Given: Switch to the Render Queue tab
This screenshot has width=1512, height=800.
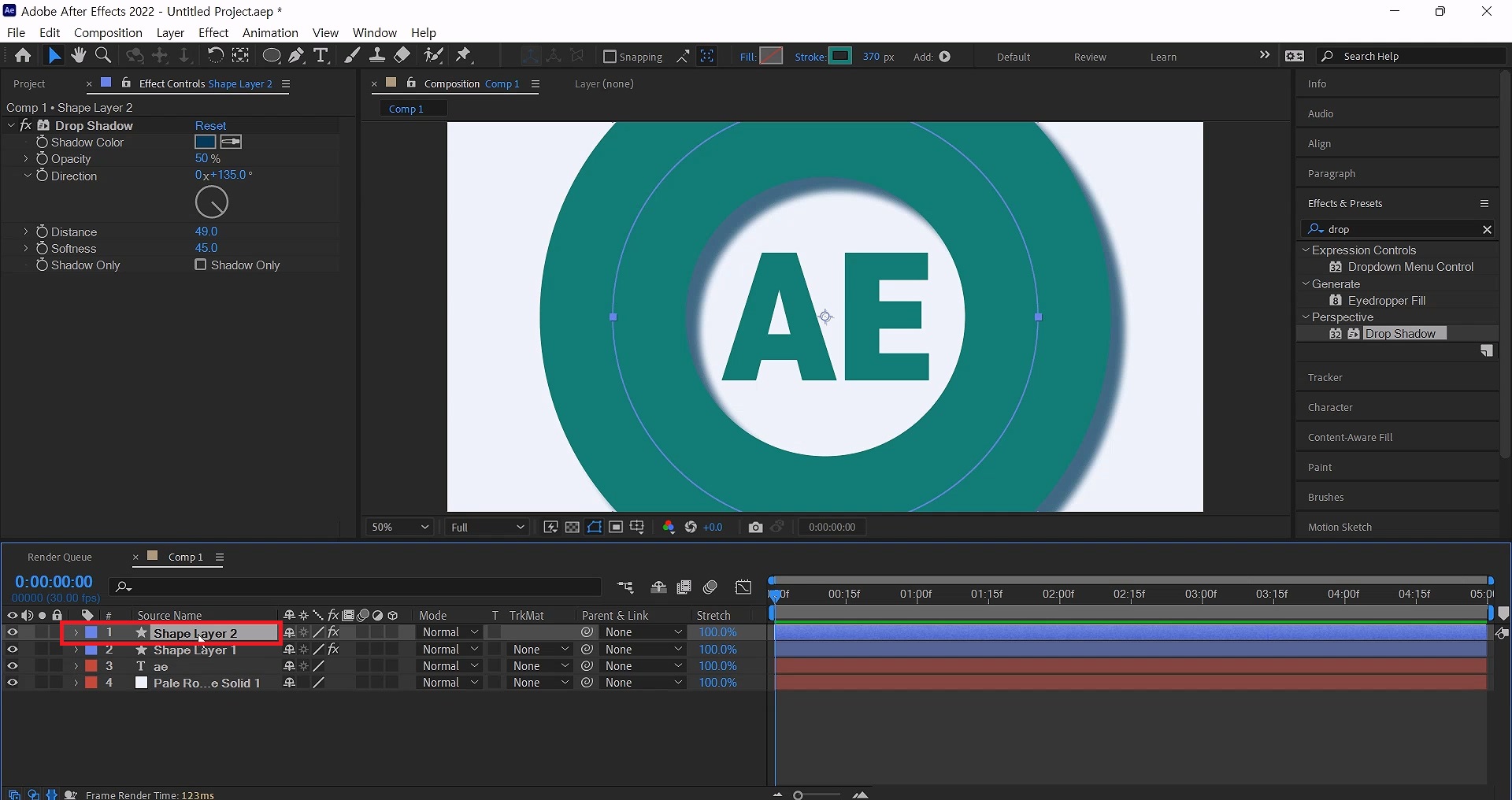Looking at the screenshot, I should click(60, 557).
